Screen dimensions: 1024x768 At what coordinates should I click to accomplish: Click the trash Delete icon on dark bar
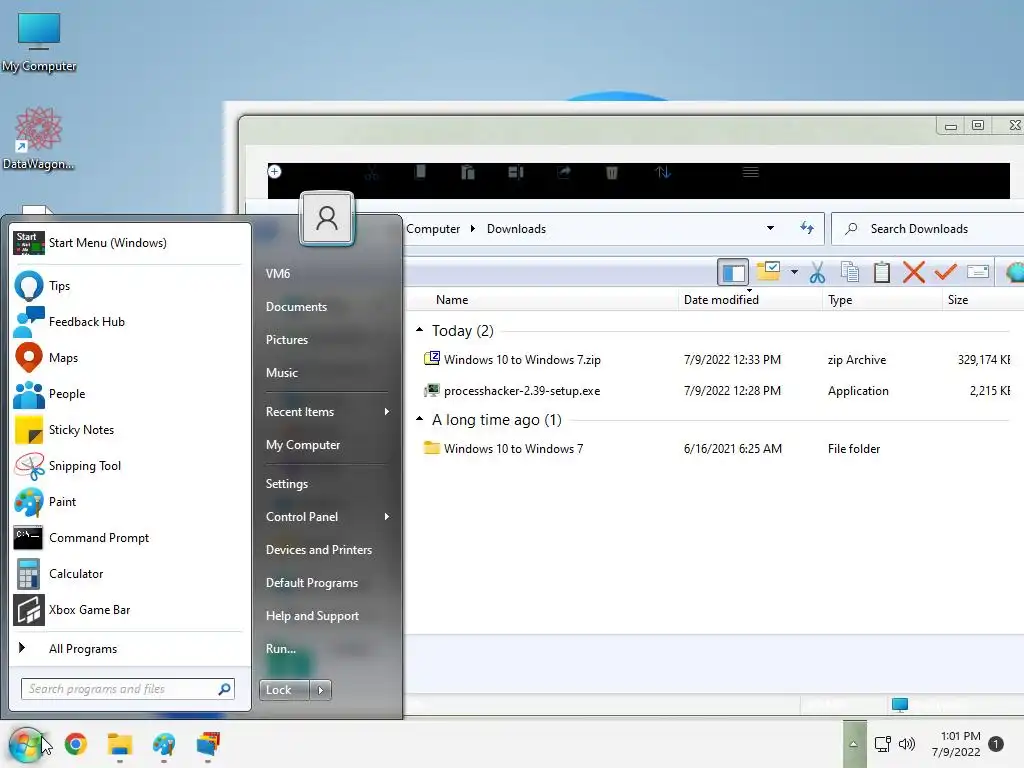pyautogui.click(x=611, y=172)
